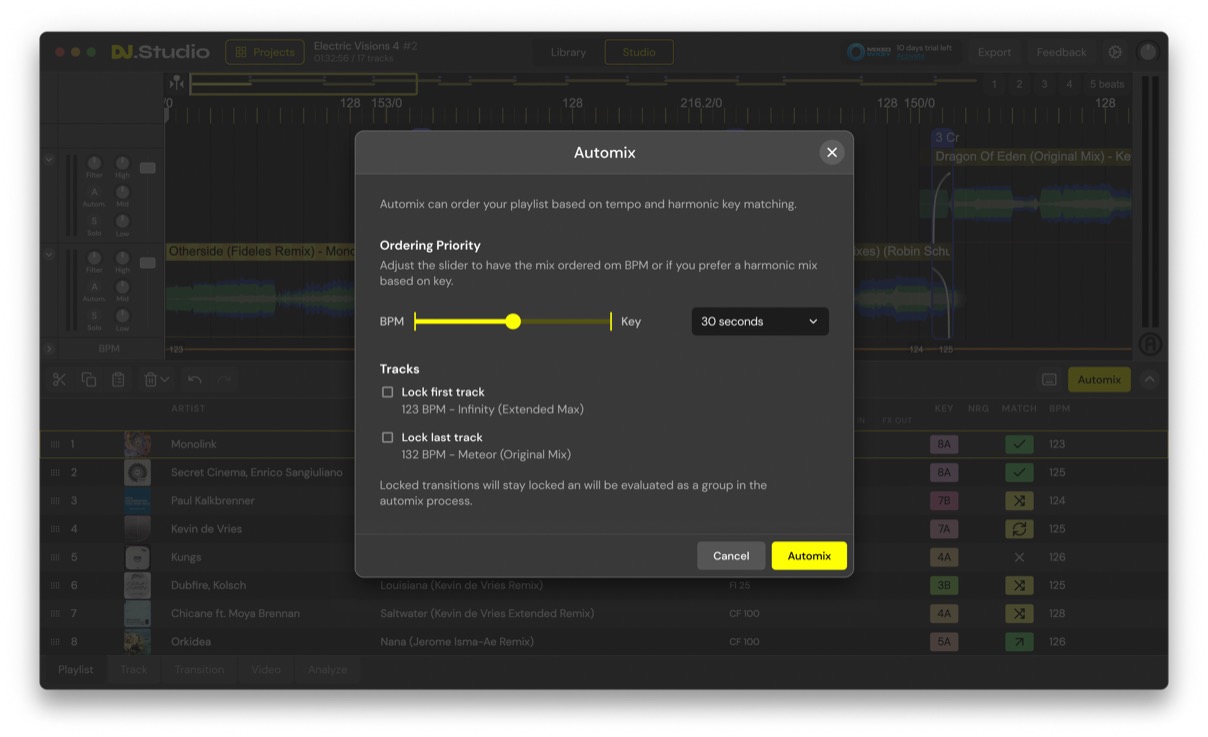Undo the last action with the undo arrow

click(194, 379)
